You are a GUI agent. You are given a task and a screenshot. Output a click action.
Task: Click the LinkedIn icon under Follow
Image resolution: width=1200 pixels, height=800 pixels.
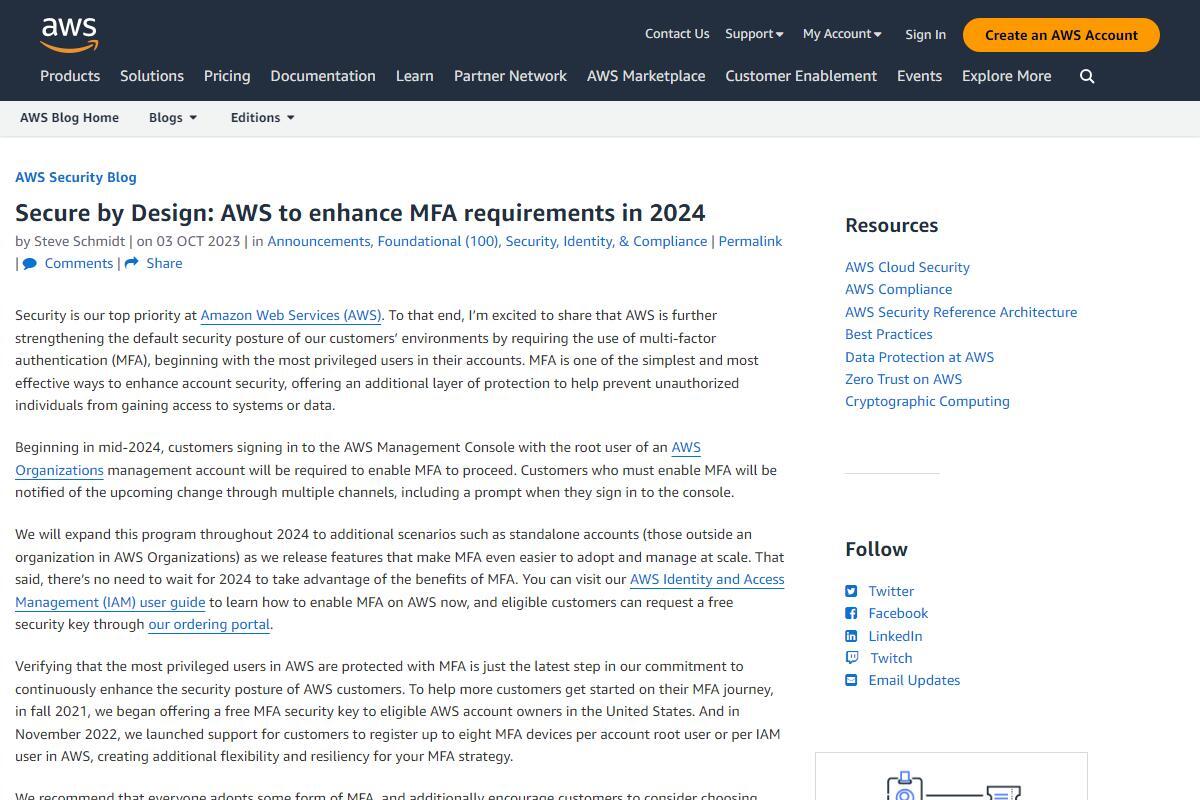(x=851, y=636)
